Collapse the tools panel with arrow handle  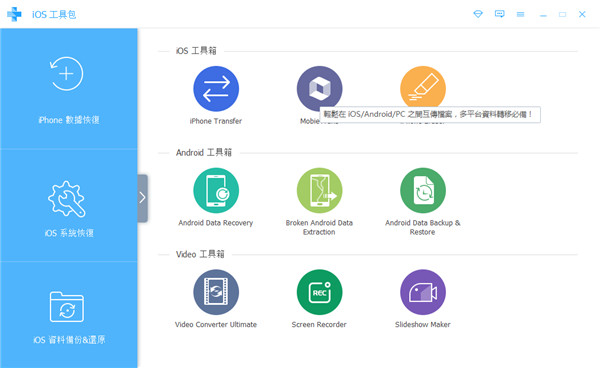142,198
